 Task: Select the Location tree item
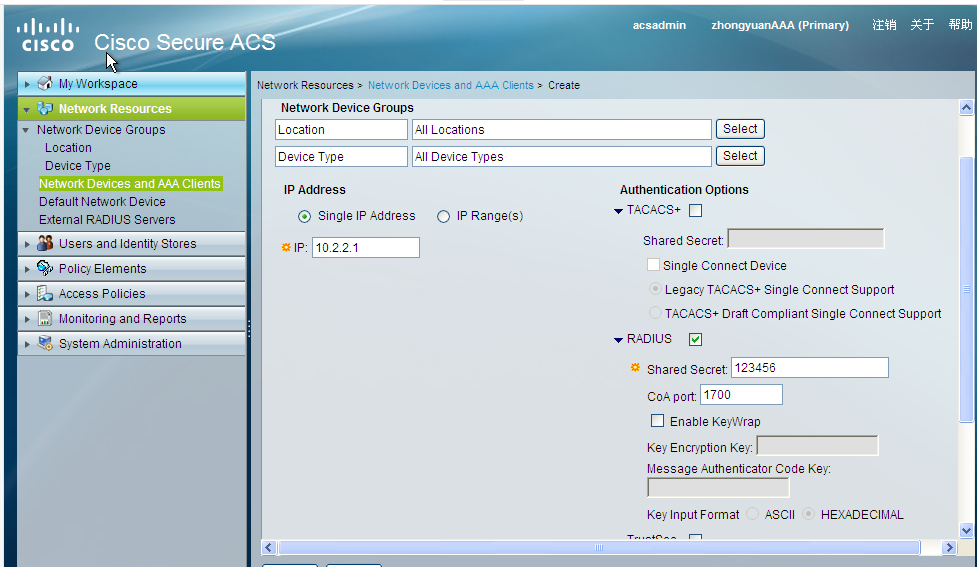click(x=68, y=148)
